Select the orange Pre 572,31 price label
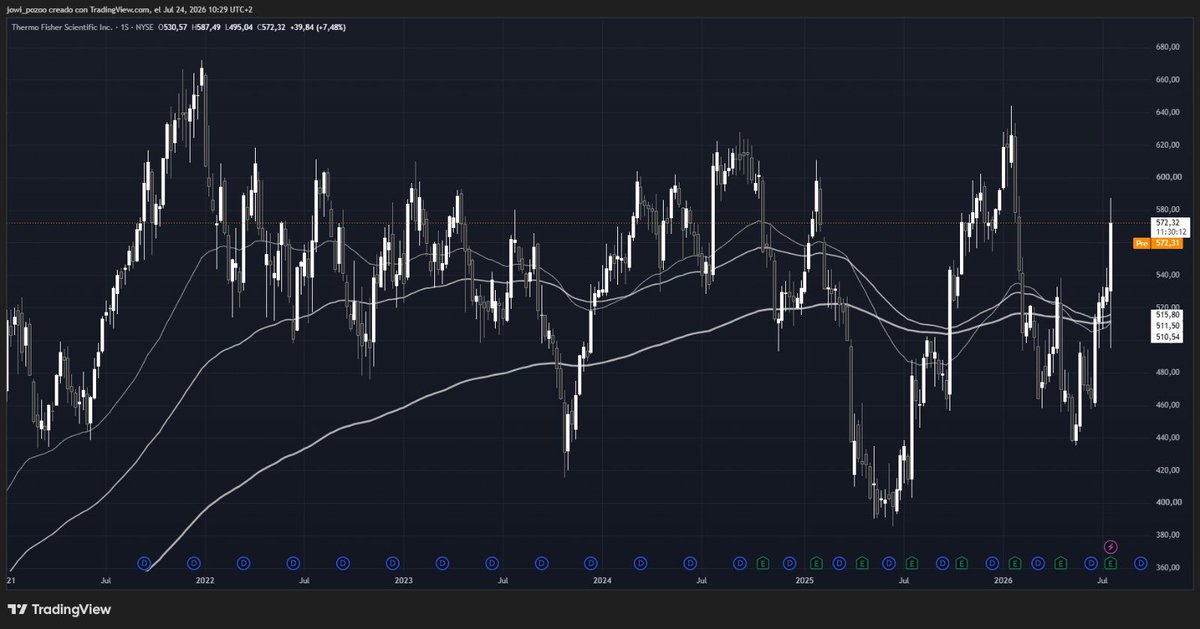1200x629 pixels. pyautogui.click(x=1156, y=243)
